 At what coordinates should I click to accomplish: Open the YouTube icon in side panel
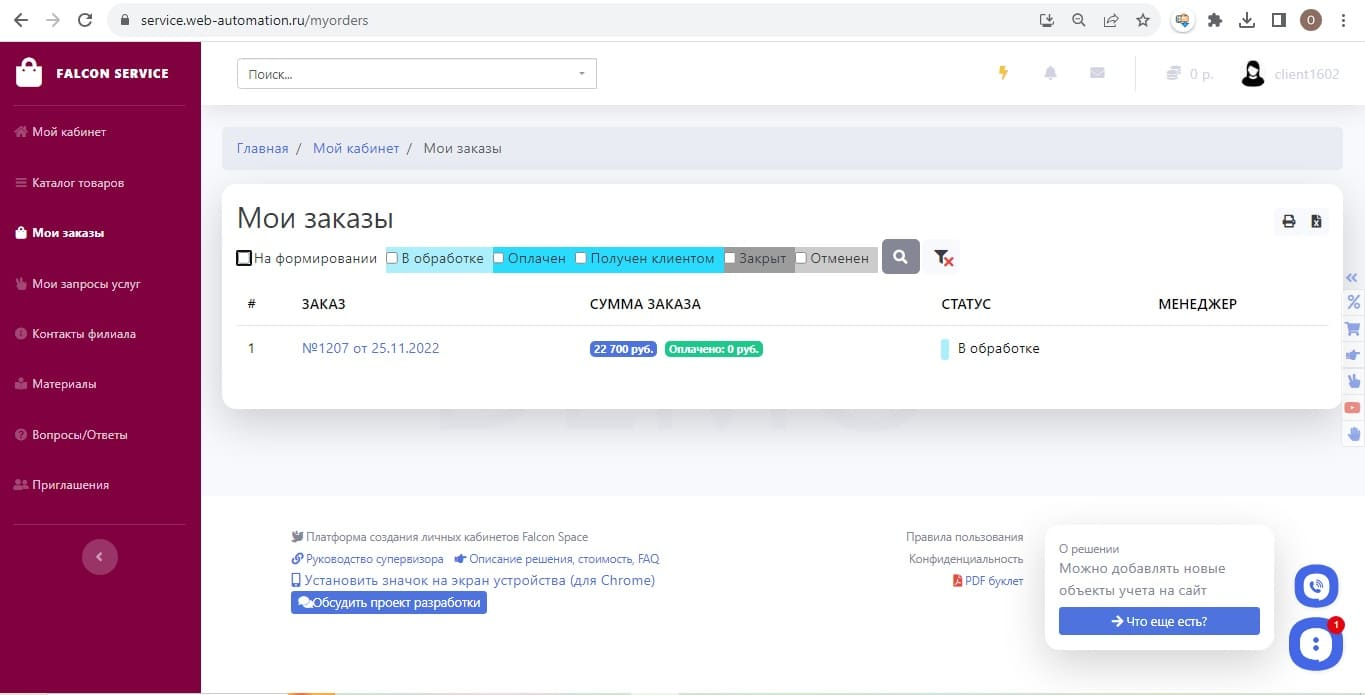(x=1353, y=407)
